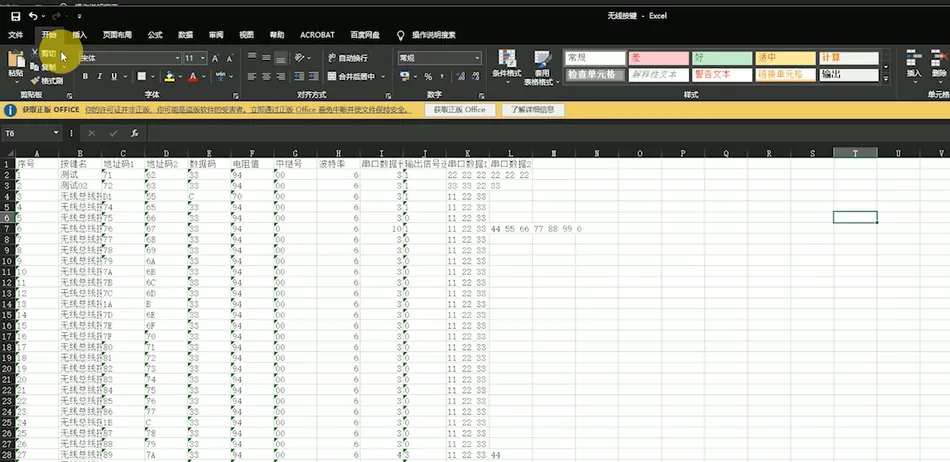
Task: Toggle Italic formatting
Action: pos(99,76)
